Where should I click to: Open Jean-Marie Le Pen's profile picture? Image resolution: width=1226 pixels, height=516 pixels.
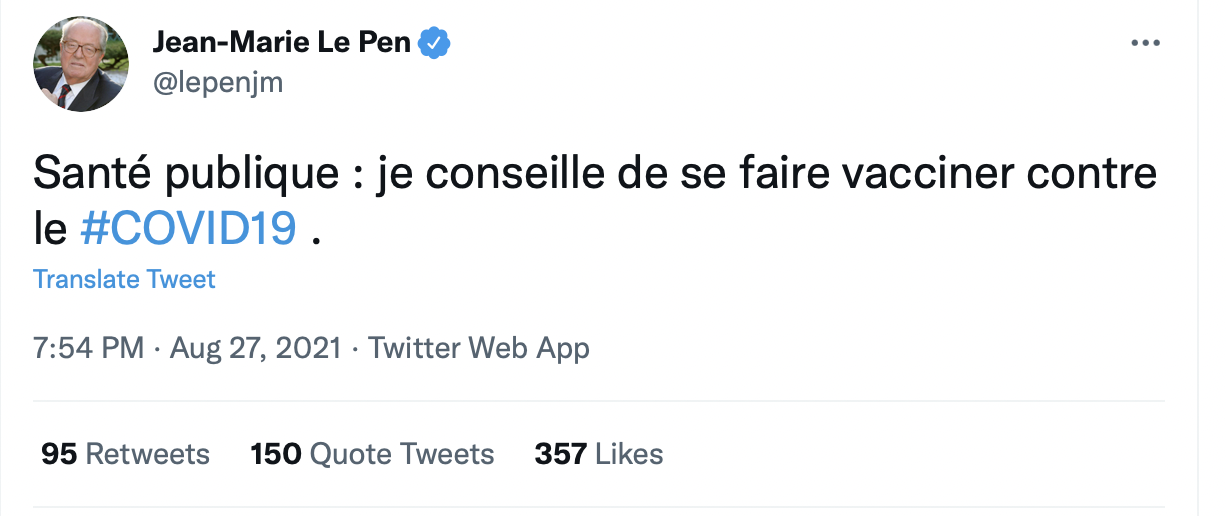click(82, 63)
